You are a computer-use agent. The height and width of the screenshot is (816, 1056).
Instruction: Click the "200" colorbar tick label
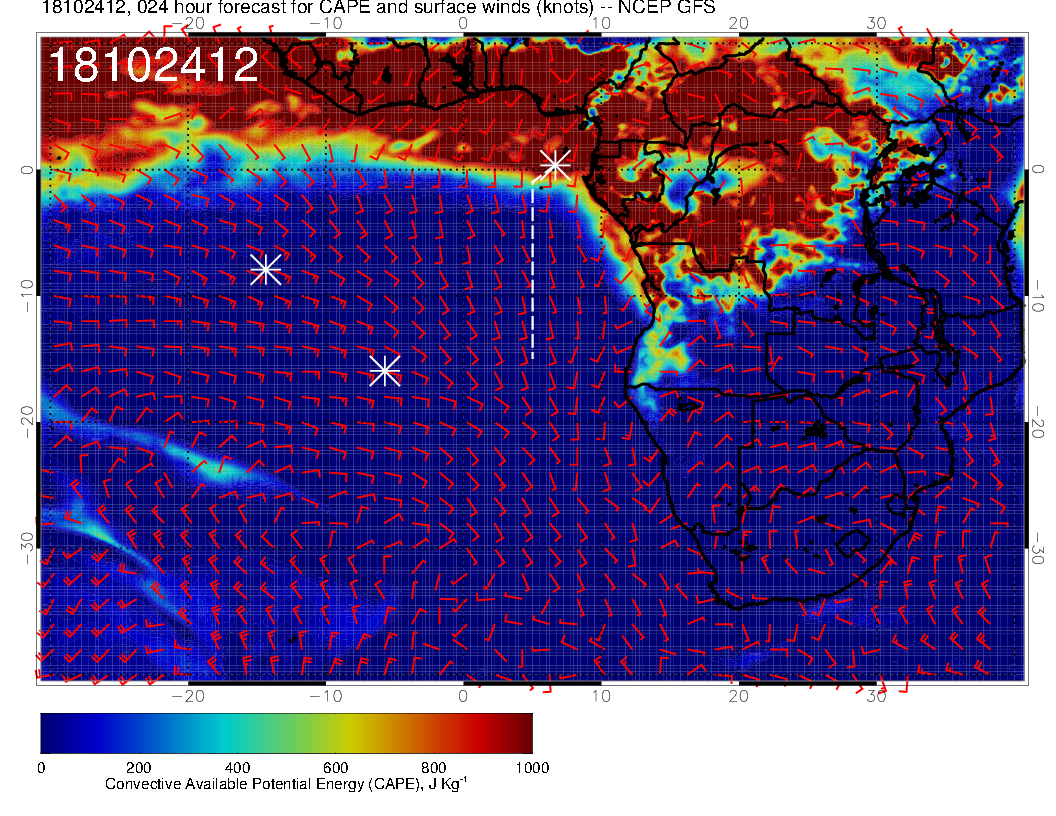coord(138,767)
